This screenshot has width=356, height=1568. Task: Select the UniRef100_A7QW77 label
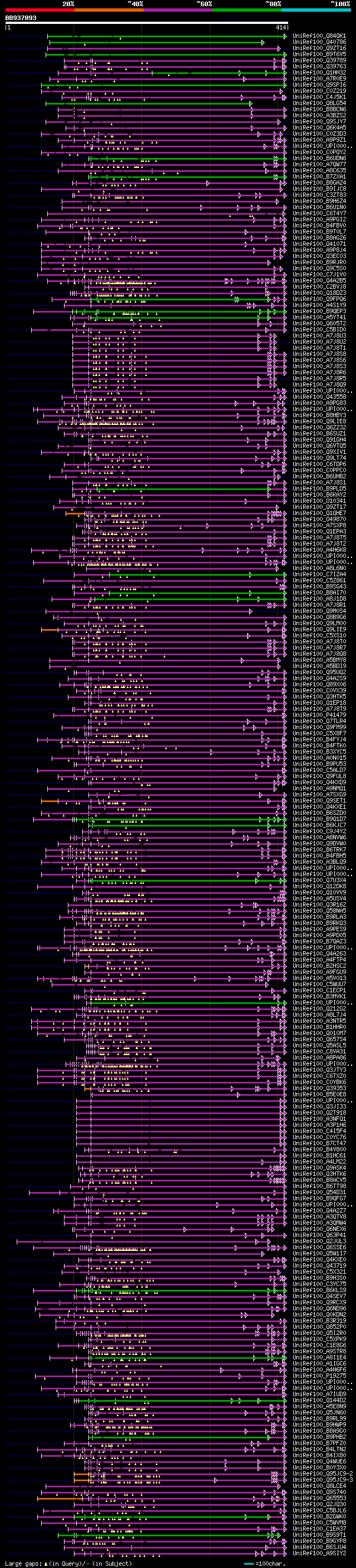[x=319, y=164]
